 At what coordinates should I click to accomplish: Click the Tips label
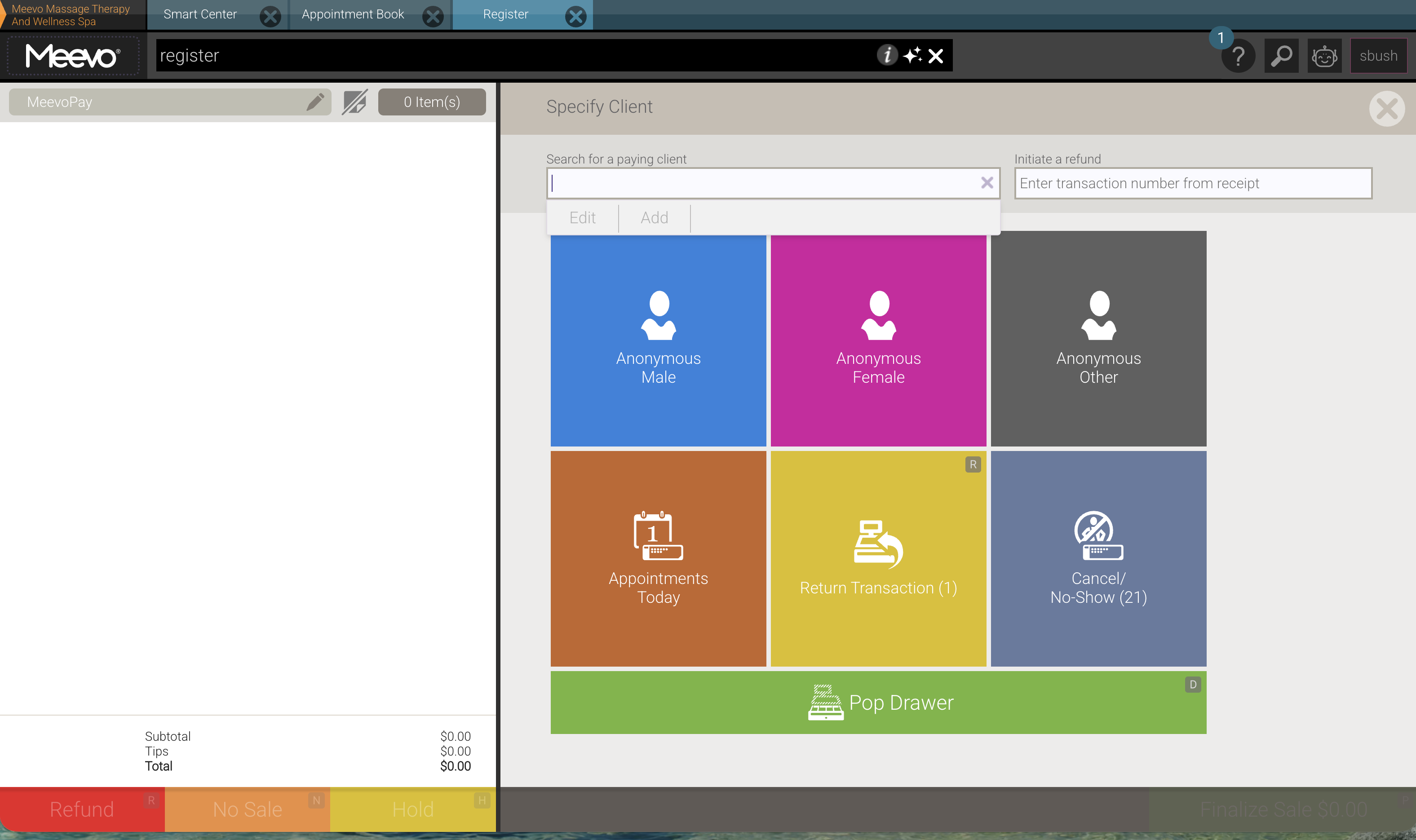(x=157, y=751)
